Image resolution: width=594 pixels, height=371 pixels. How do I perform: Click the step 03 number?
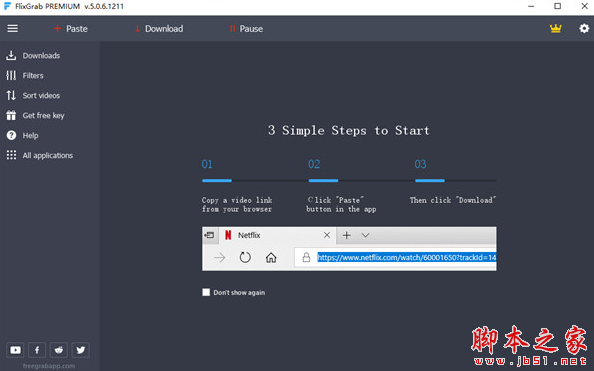click(x=420, y=164)
